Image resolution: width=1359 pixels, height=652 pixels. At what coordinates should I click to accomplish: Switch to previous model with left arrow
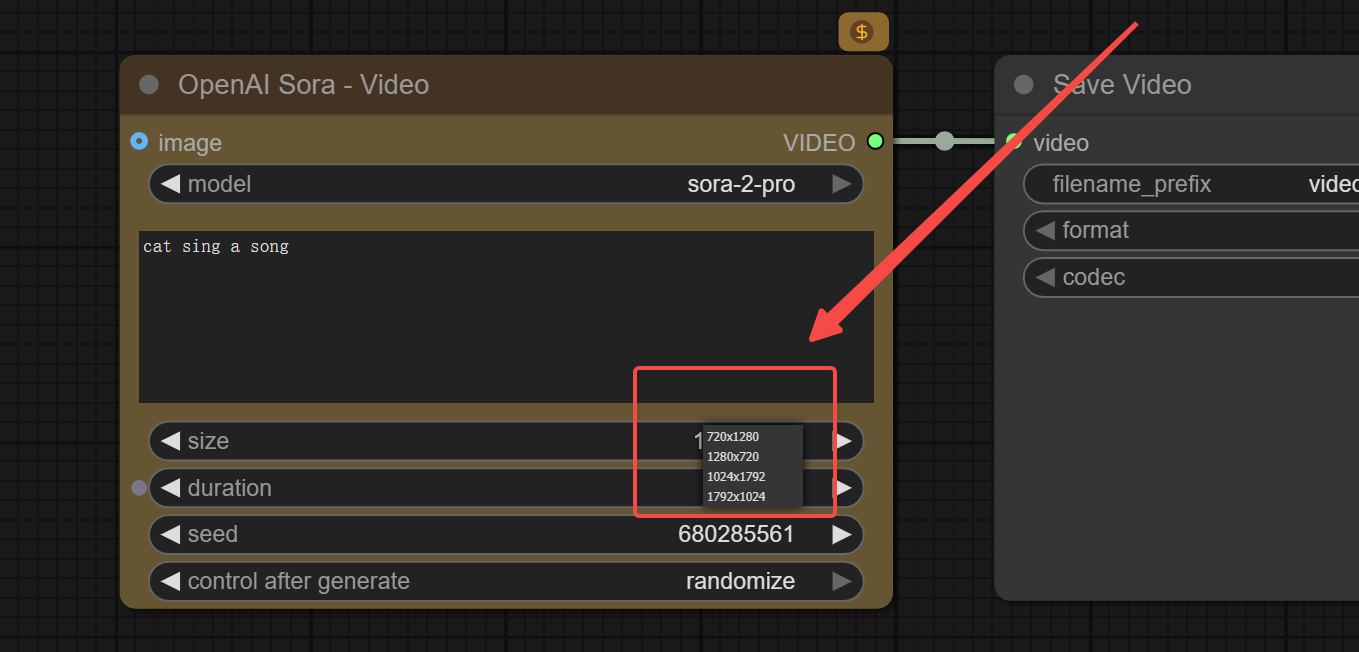(170, 184)
